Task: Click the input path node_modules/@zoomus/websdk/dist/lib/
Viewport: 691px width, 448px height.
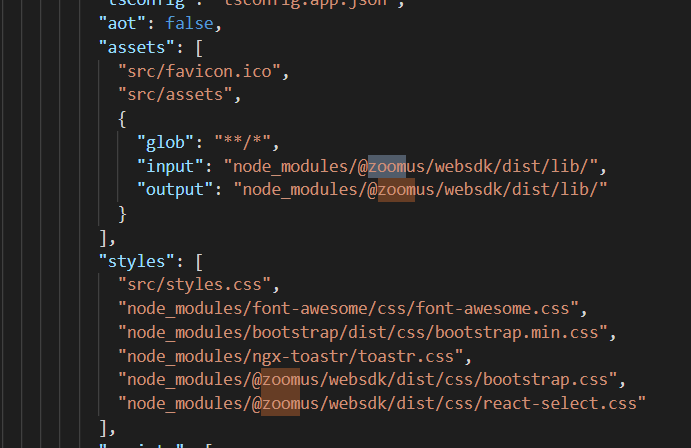Action: coord(411,166)
